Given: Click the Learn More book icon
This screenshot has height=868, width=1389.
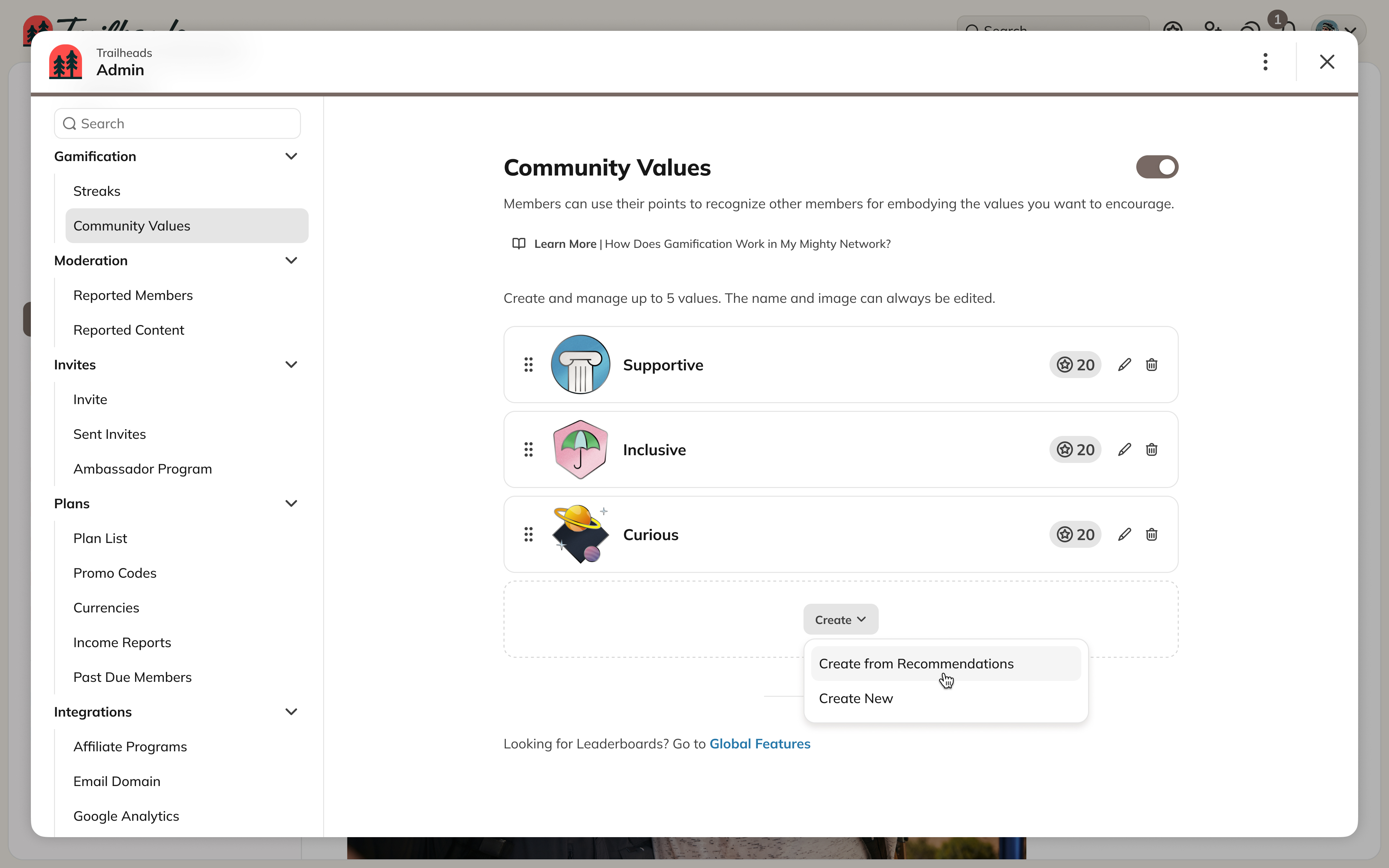Looking at the screenshot, I should (x=519, y=244).
